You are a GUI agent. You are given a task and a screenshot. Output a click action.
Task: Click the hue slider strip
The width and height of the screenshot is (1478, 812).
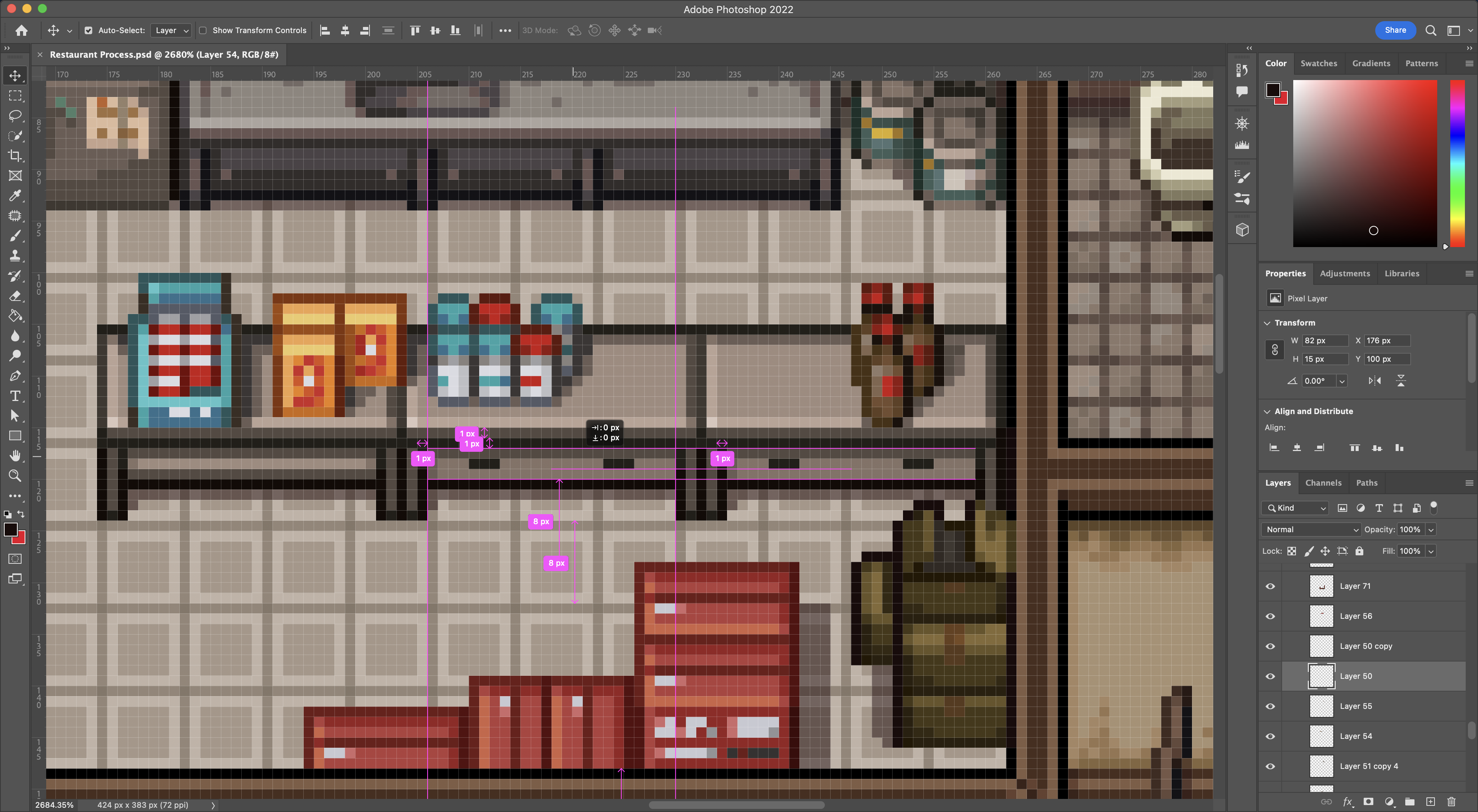coord(1457,164)
